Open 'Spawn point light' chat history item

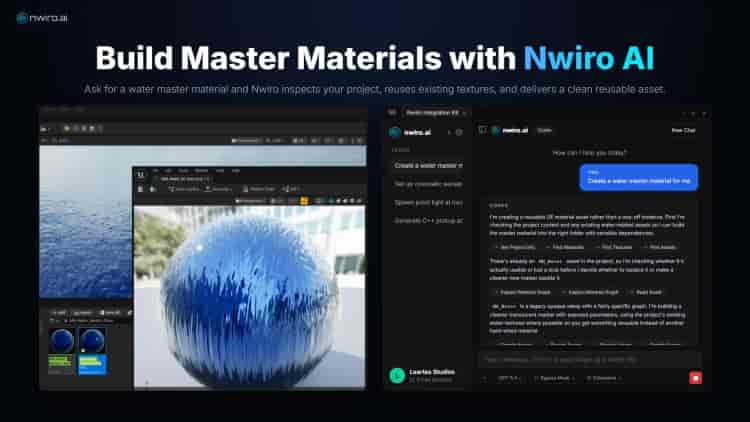(x=427, y=201)
